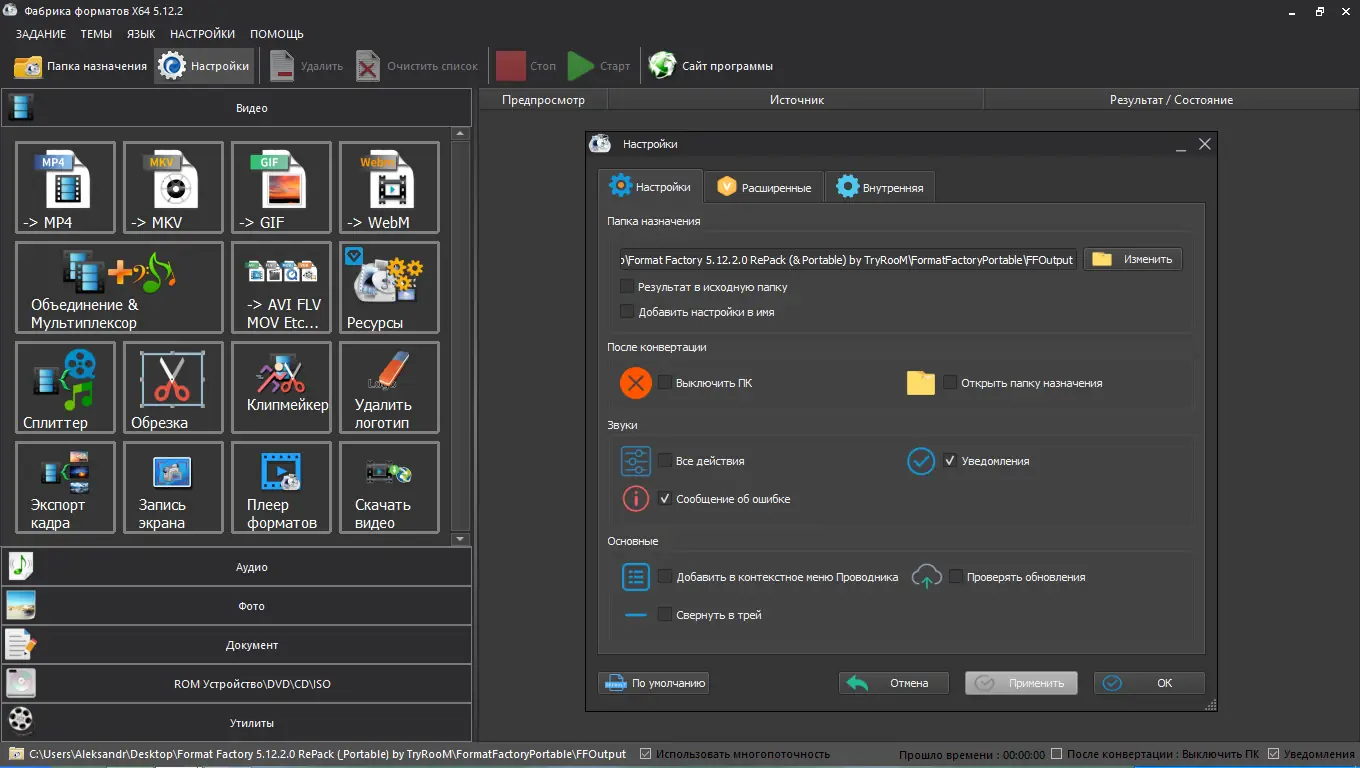Click the Источник column header

coord(796,100)
